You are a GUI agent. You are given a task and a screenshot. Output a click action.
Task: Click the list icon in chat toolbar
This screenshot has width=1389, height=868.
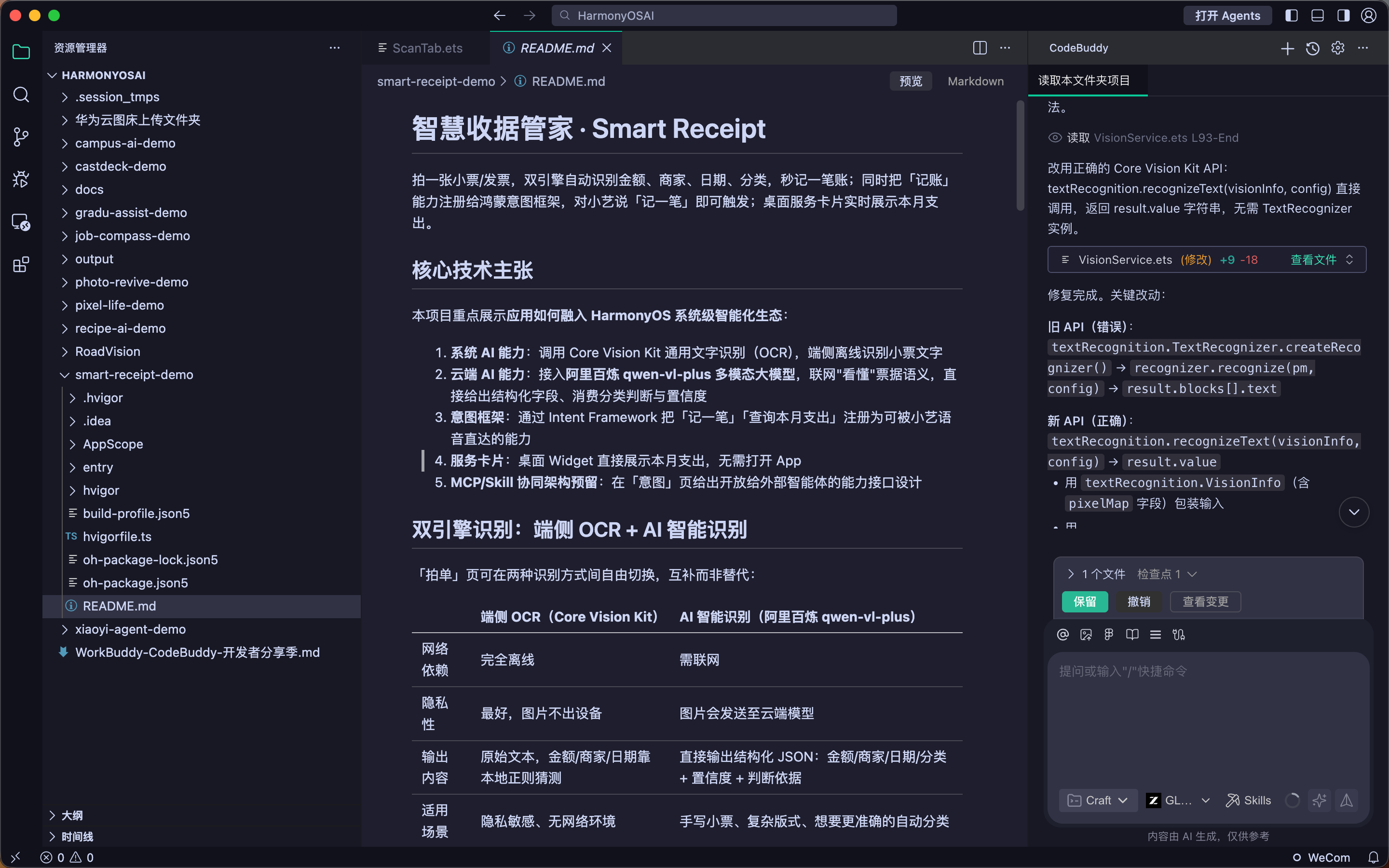click(x=1156, y=634)
